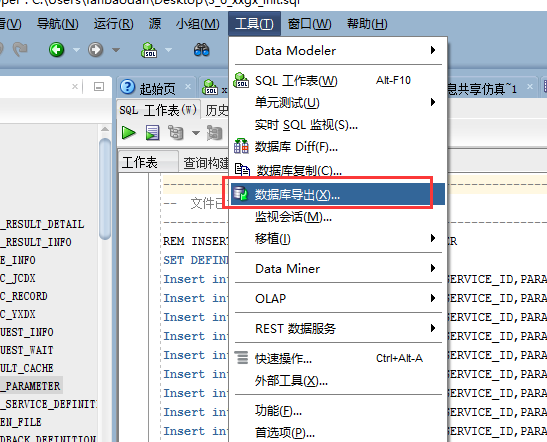Expand the 单元测试(U) submenu
The width and height of the screenshot is (547, 442).
tap(338, 103)
